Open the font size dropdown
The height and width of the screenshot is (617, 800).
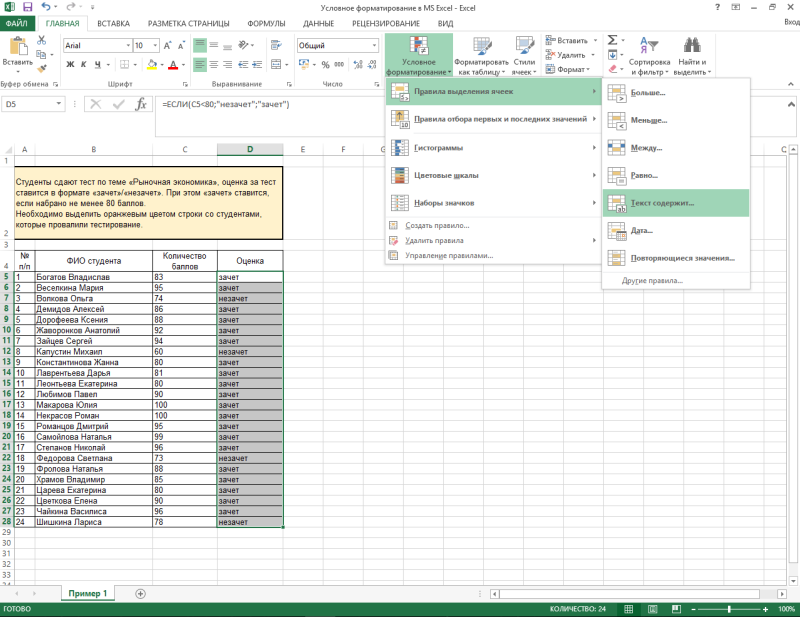[155, 45]
